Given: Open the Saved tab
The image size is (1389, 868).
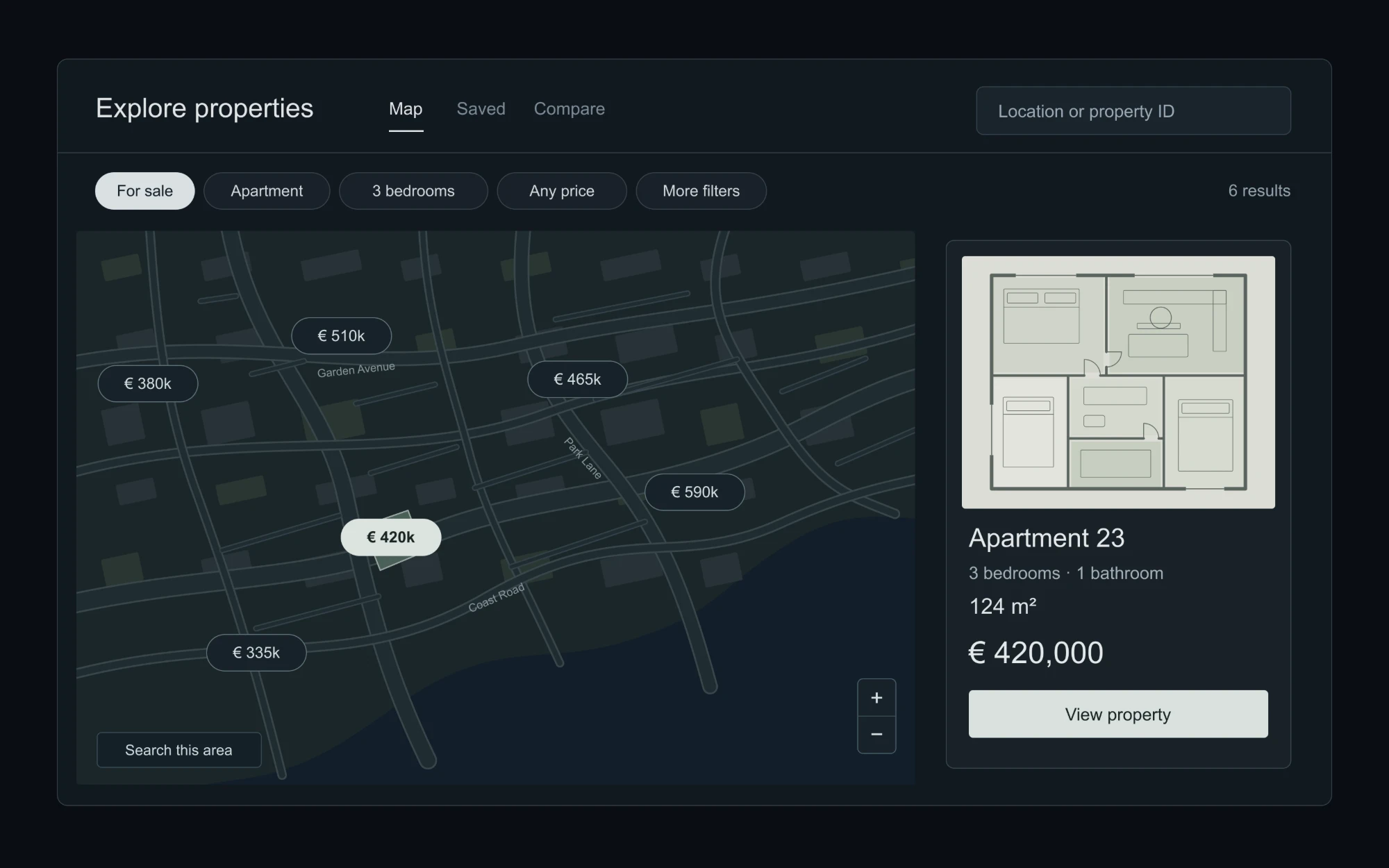Looking at the screenshot, I should [481, 109].
